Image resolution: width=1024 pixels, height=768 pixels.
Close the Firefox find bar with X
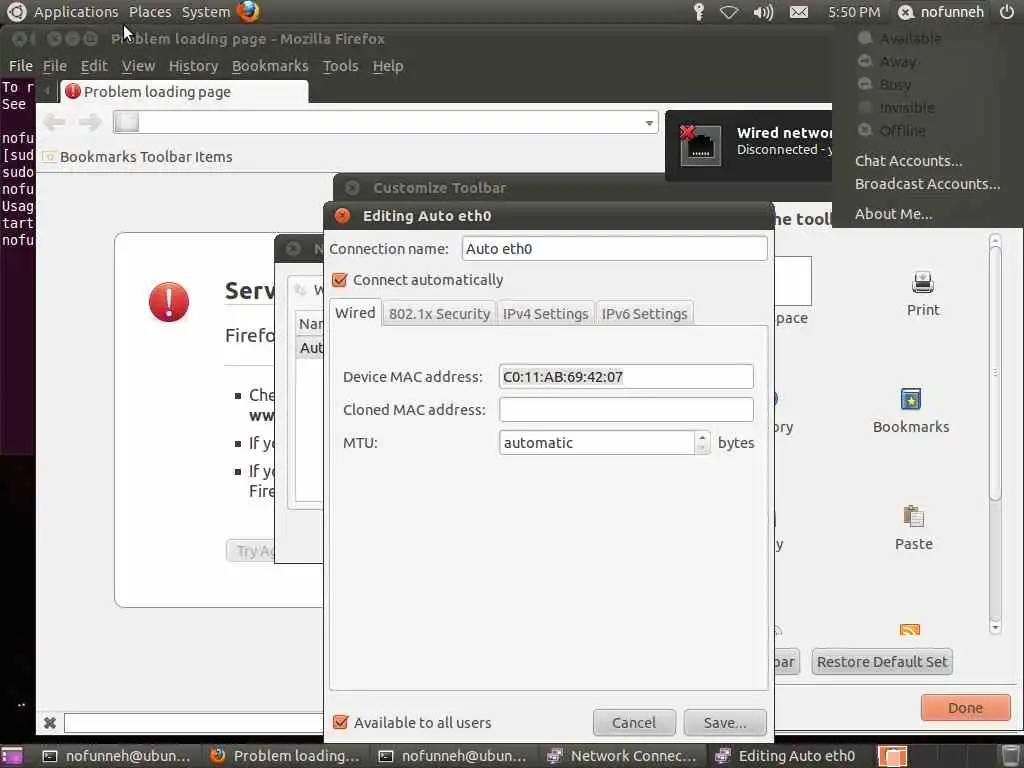point(50,722)
